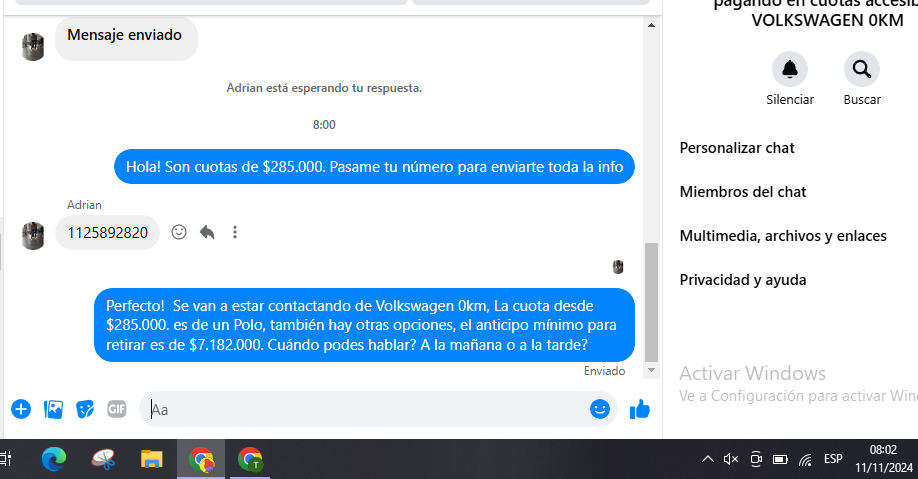Click the 8:00 timestamp
This screenshot has height=479, width=918.
pyautogui.click(x=324, y=125)
